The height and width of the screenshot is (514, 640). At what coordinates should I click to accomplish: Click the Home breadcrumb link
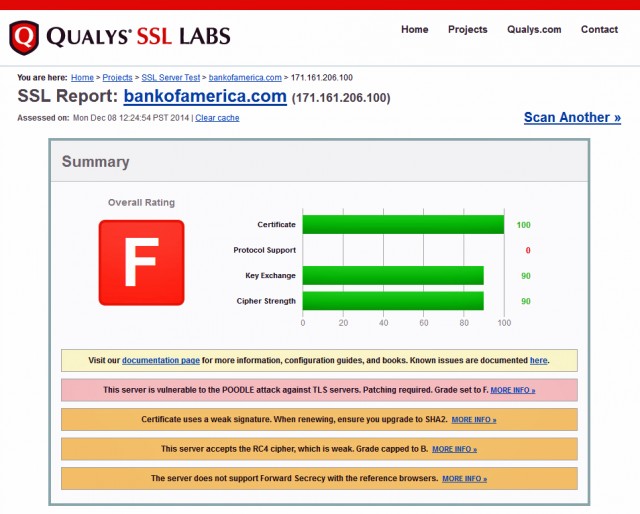point(82,78)
